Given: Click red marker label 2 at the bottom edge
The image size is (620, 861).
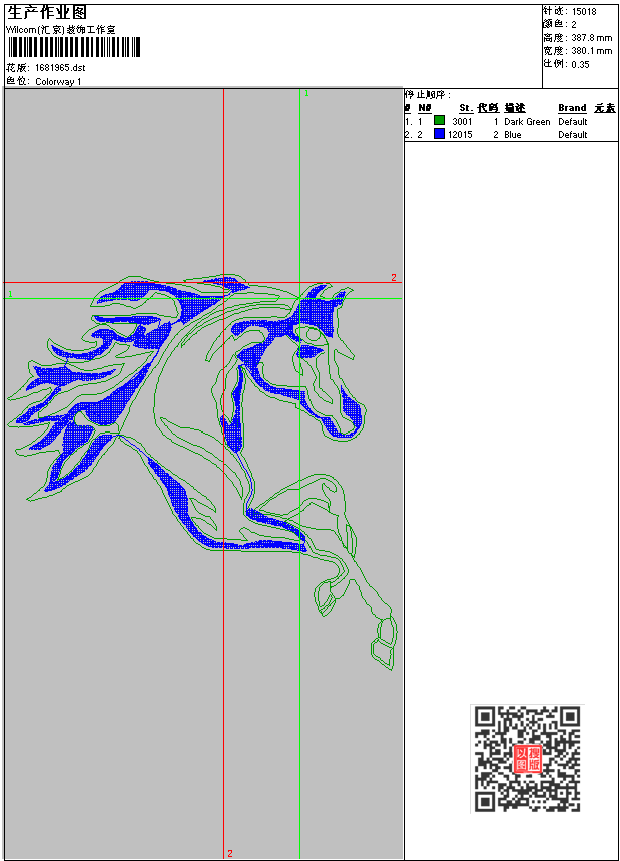Looking at the screenshot, I should (230, 853).
